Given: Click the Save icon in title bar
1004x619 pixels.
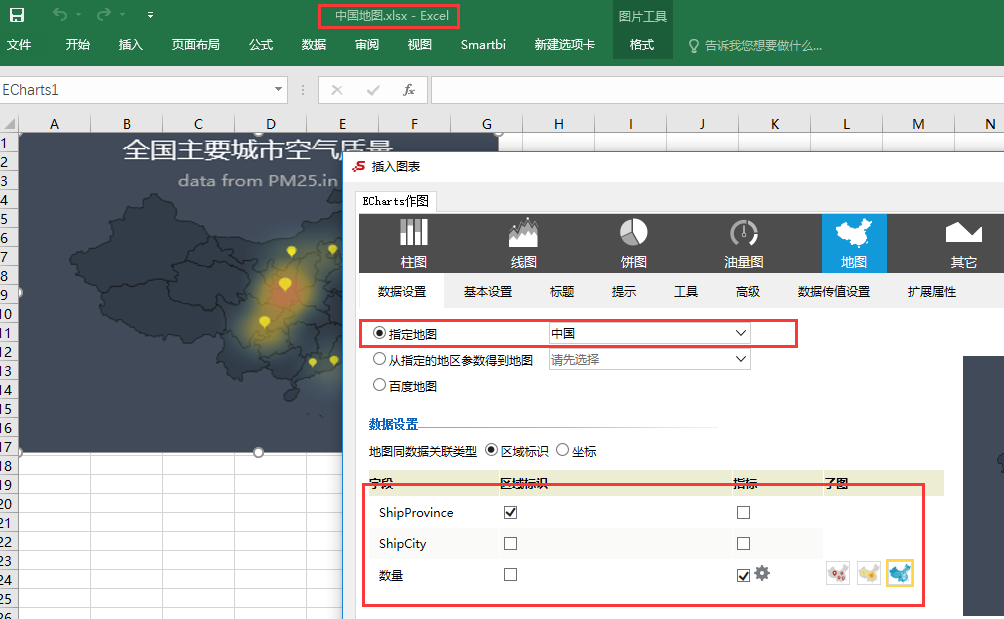Looking at the screenshot, I should (x=17, y=15).
